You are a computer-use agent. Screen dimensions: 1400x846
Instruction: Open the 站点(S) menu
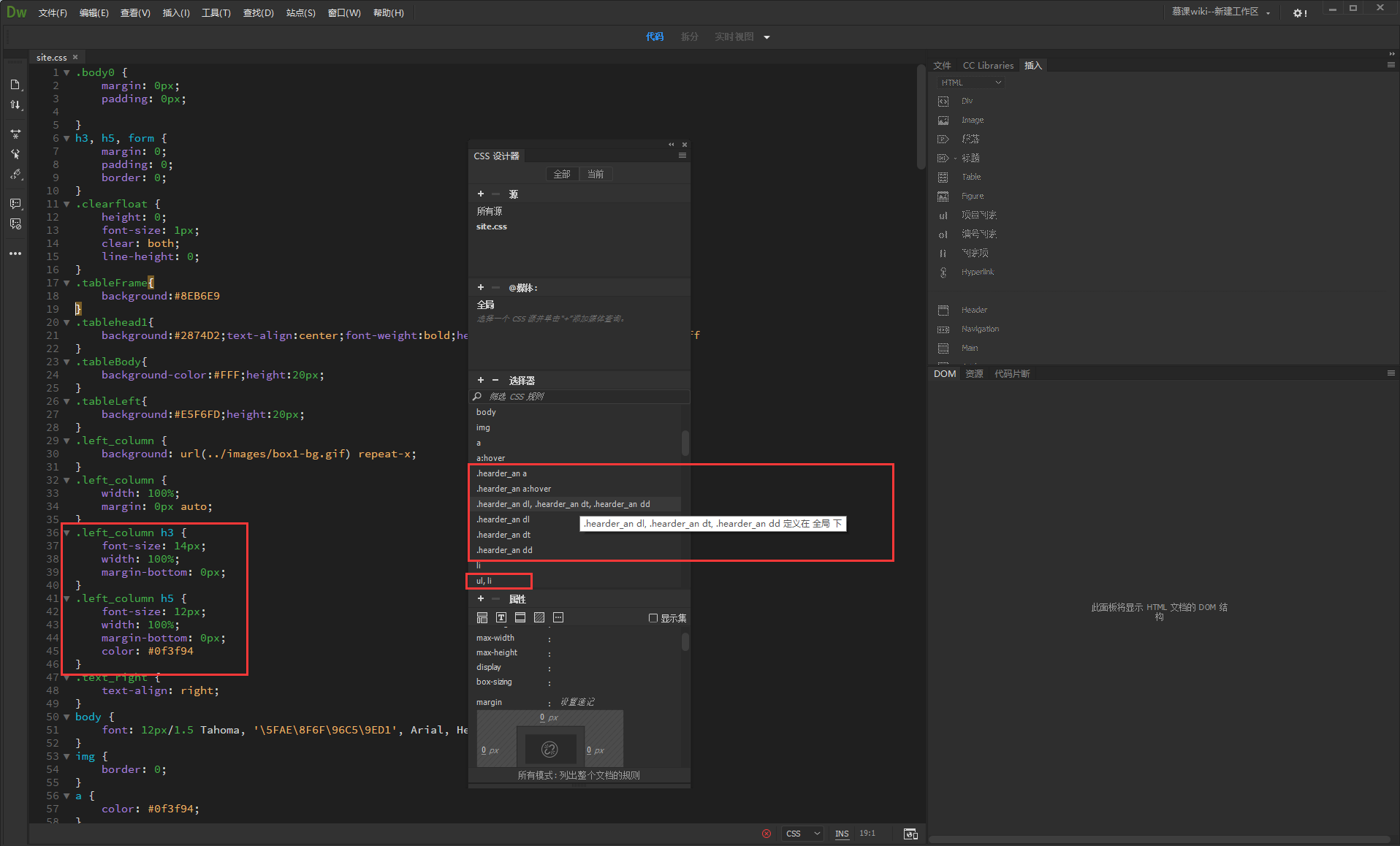tap(300, 12)
